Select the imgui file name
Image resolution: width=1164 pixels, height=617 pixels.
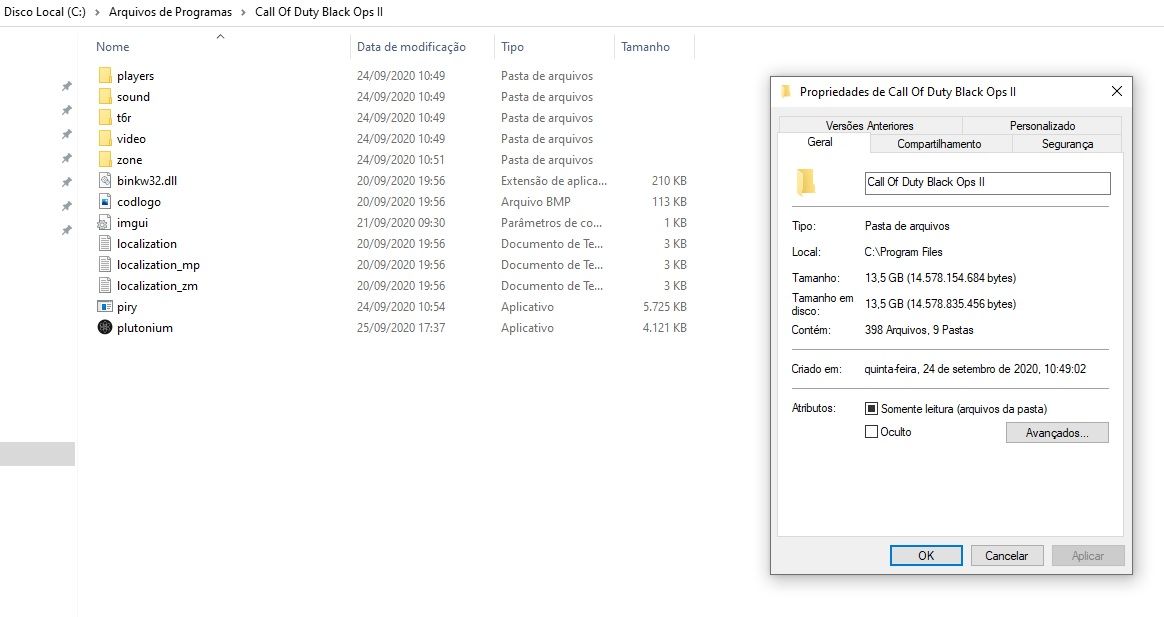click(x=132, y=223)
